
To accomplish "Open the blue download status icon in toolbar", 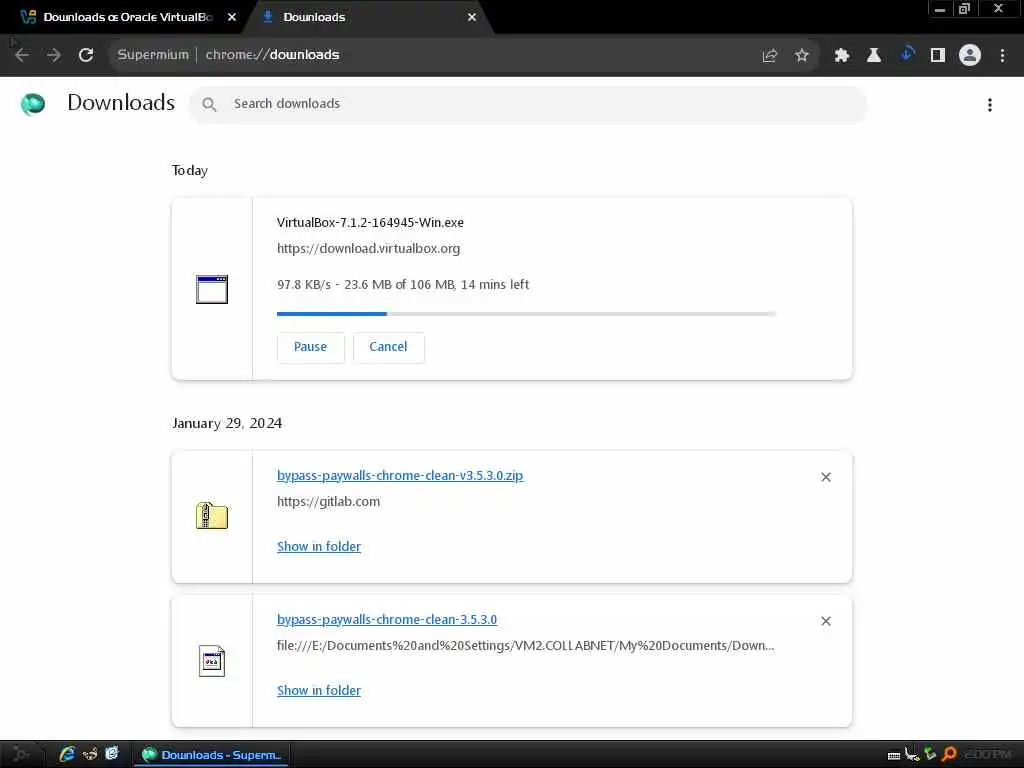I will tap(907, 54).
